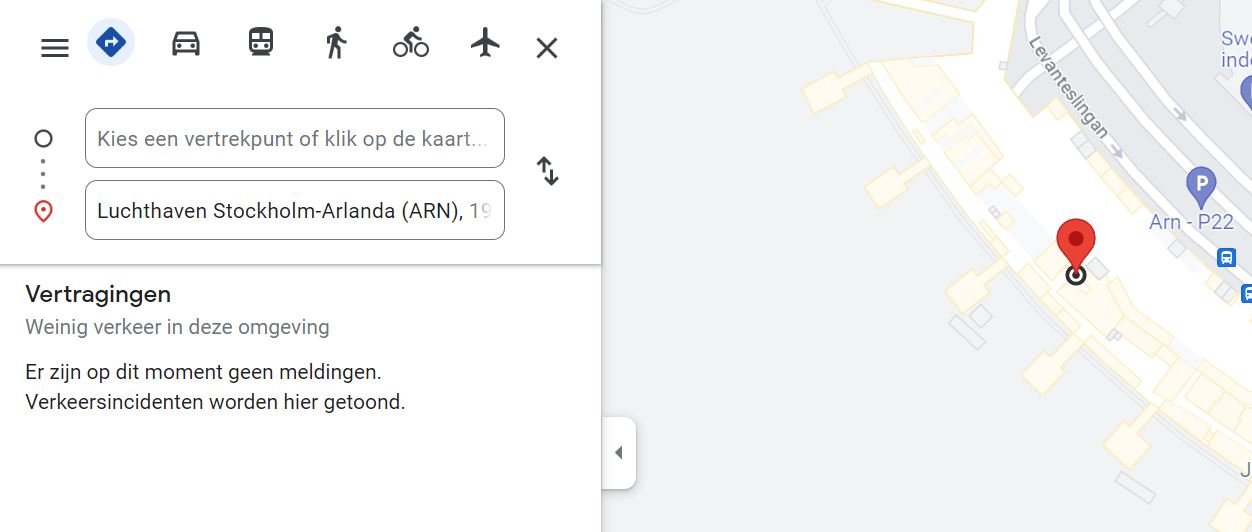The width and height of the screenshot is (1252, 532).
Task: Select the best route travel mode
Action: [x=111, y=43]
